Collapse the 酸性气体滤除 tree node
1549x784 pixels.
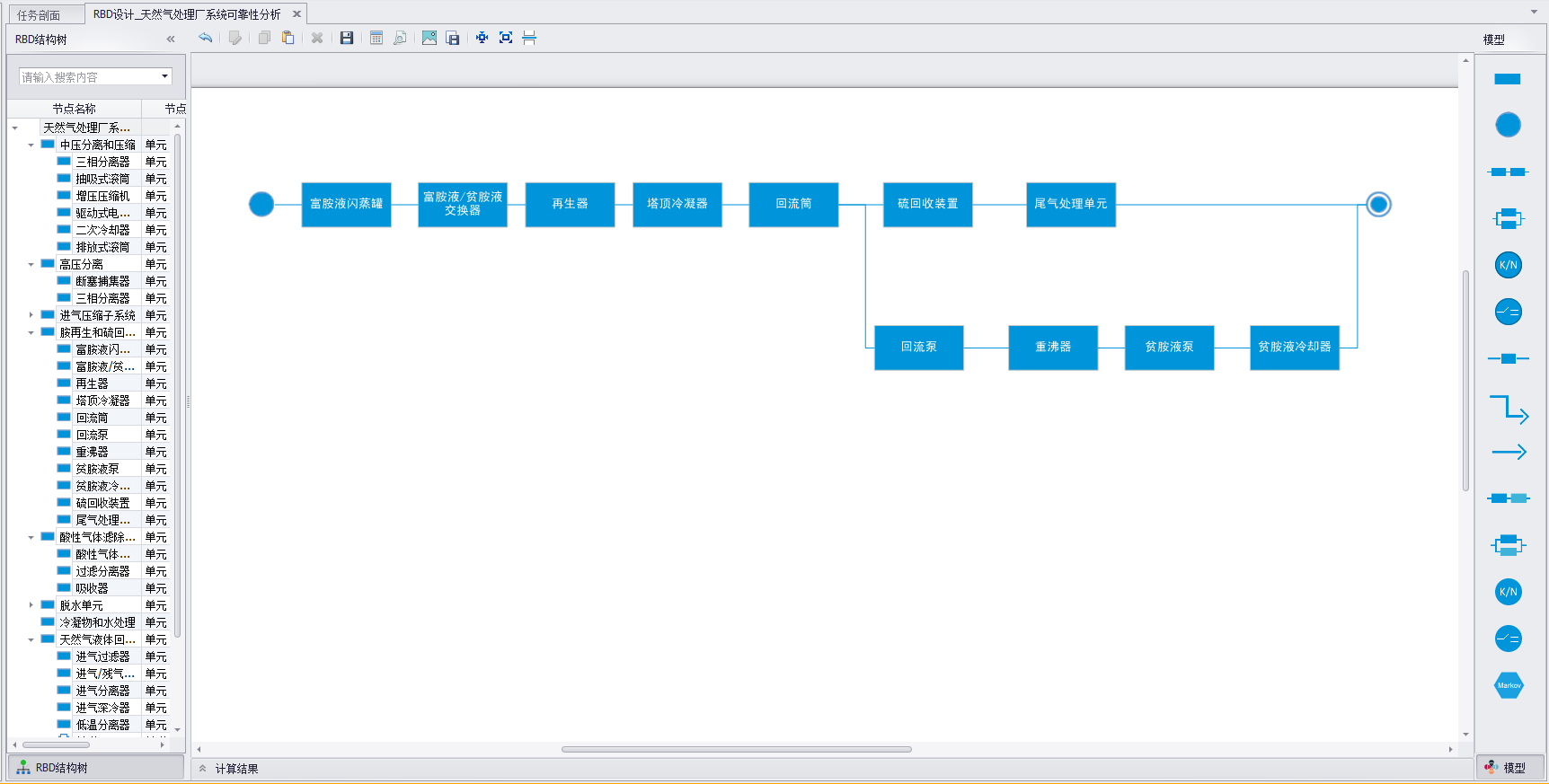(x=31, y=537)
